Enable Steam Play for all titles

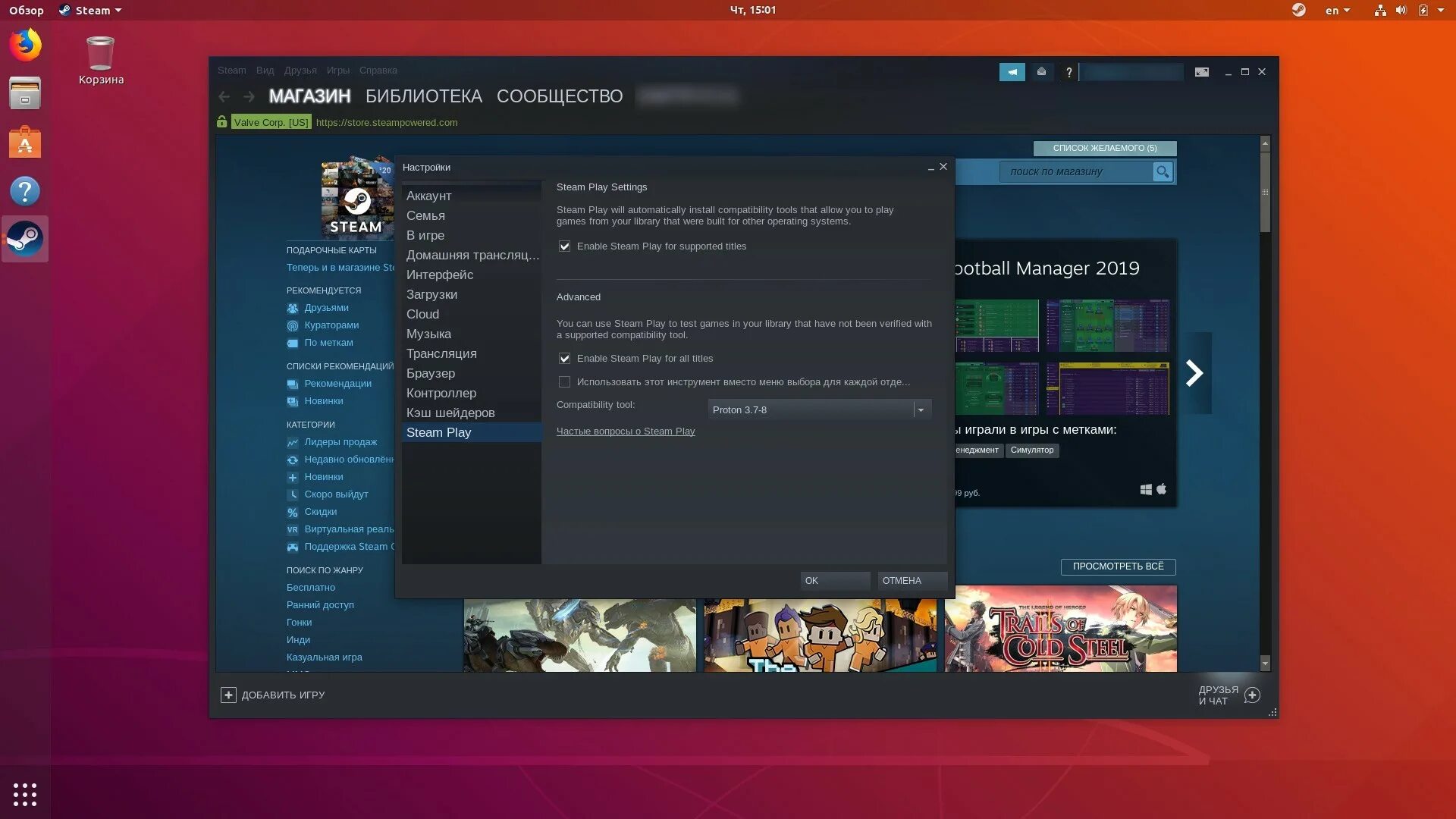564,358
